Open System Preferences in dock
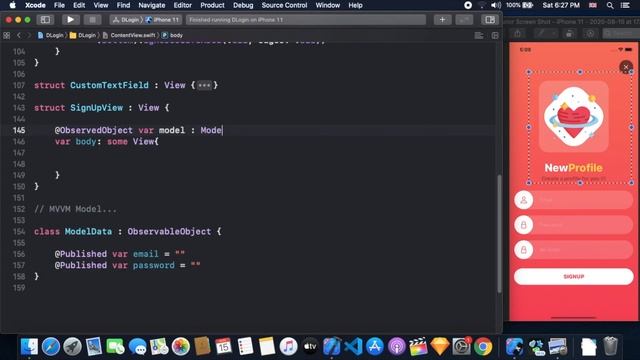The height and width of the screenshot is (360, 640). tap(462, 347)
